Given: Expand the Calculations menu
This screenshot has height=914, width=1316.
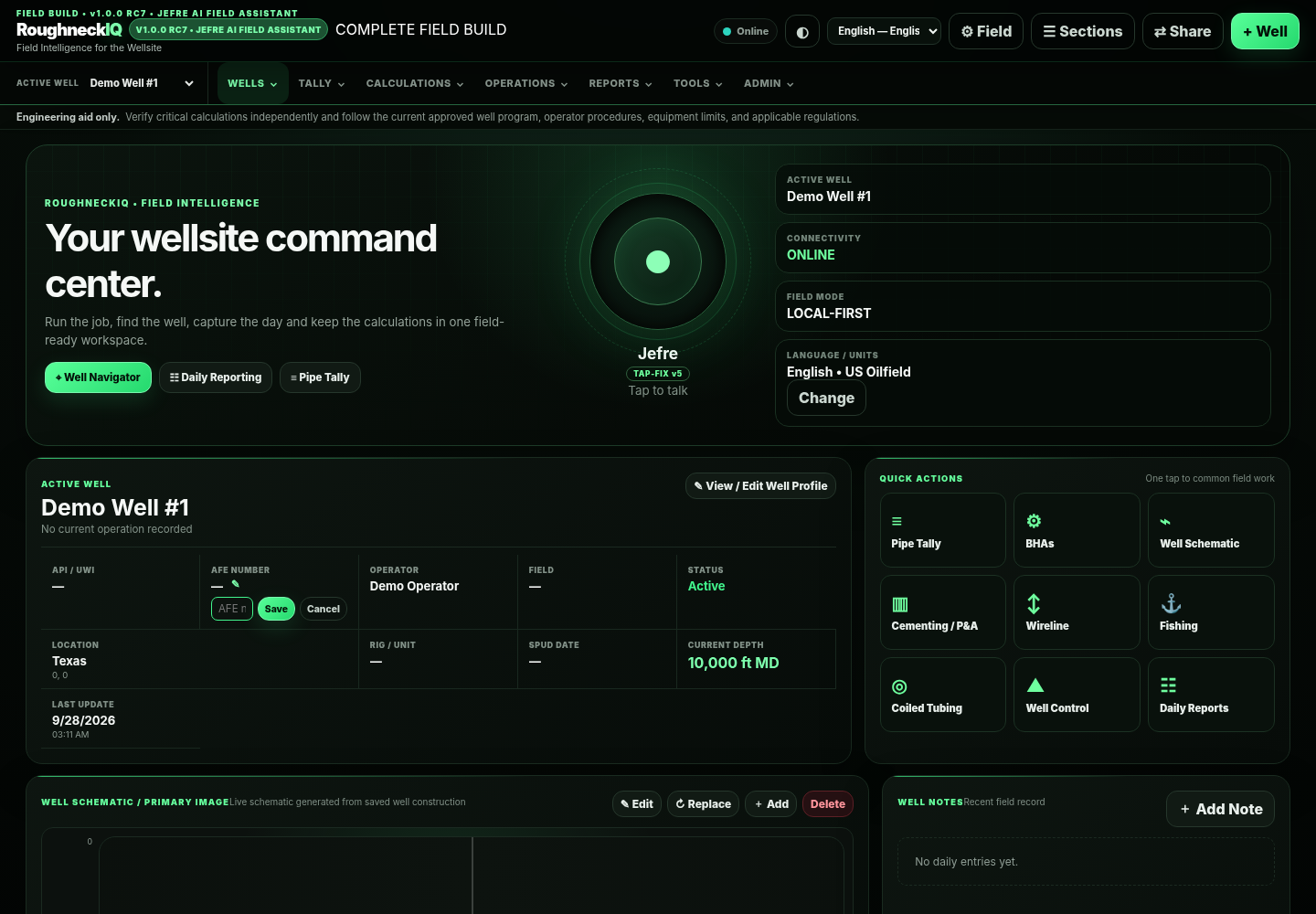Looking at the screenshot, I should pyautogui.click(x=415, y=83).
